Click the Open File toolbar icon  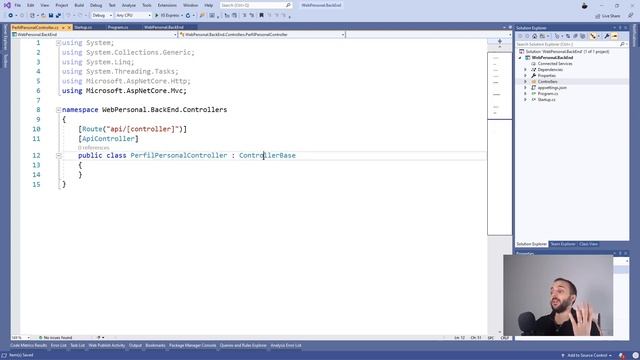click(x=43, y=16)
